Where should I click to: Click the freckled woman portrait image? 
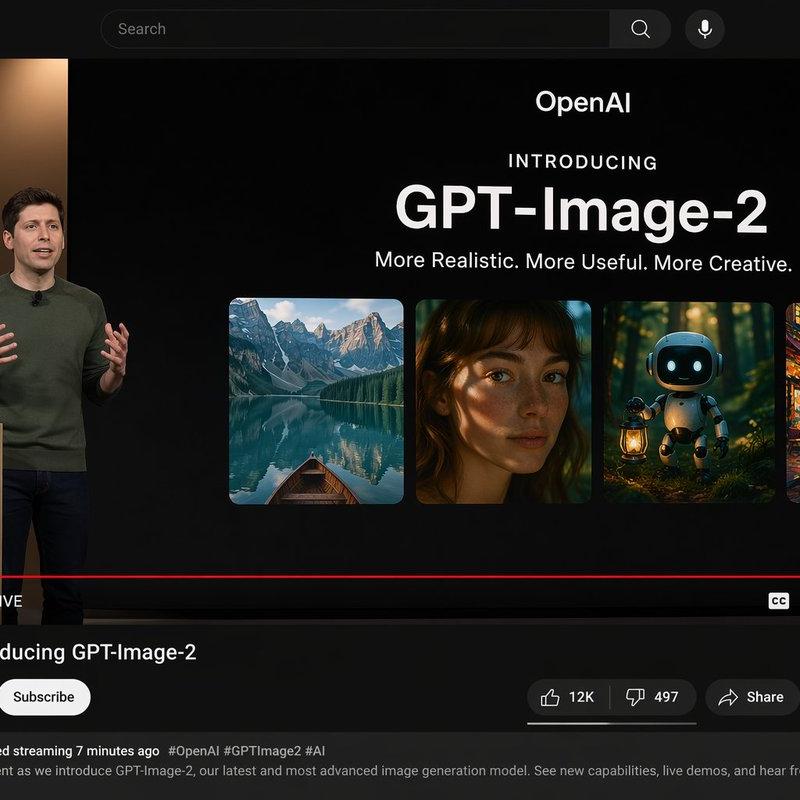(x=503, y=402)
